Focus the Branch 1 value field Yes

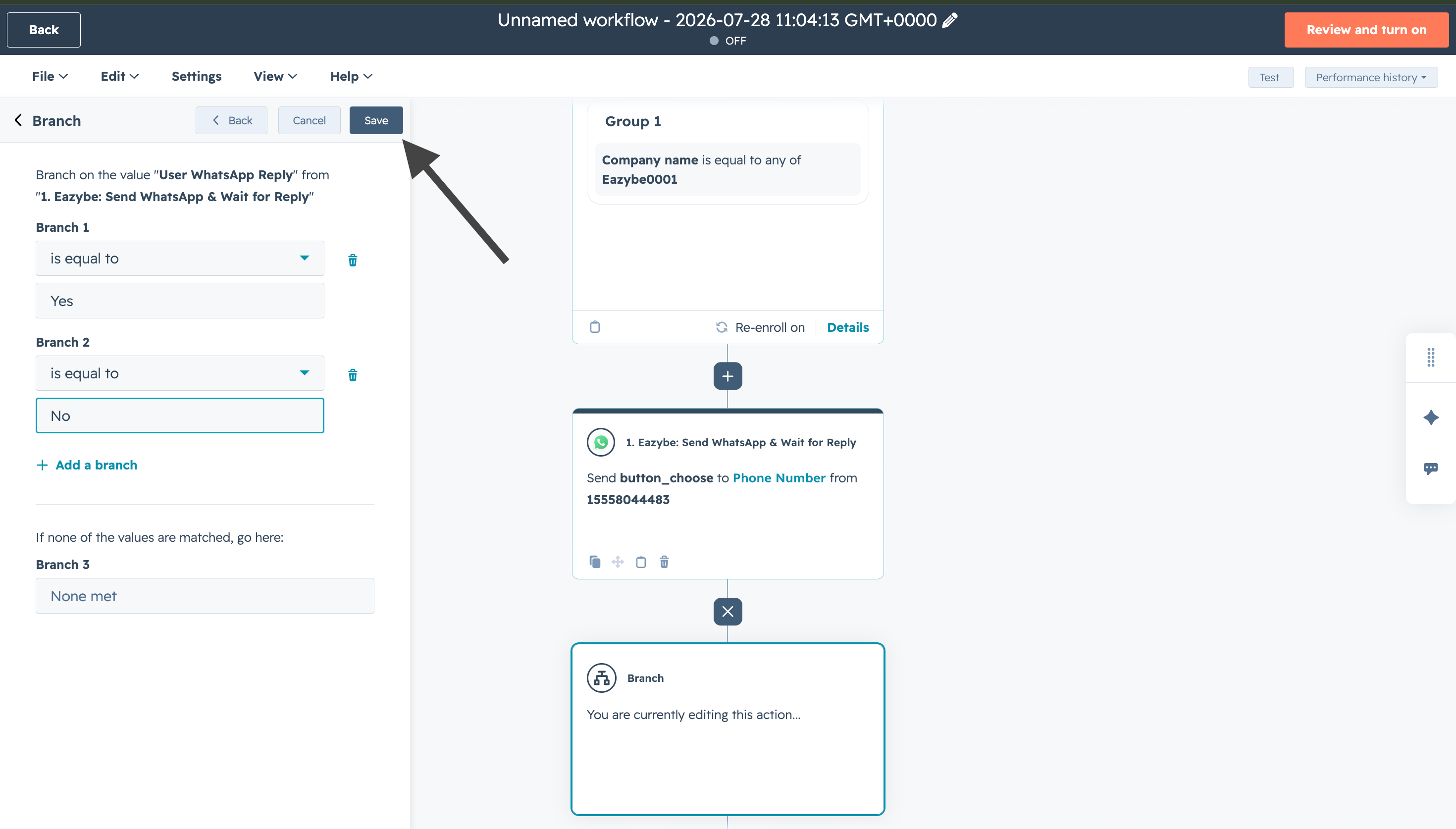180,301
